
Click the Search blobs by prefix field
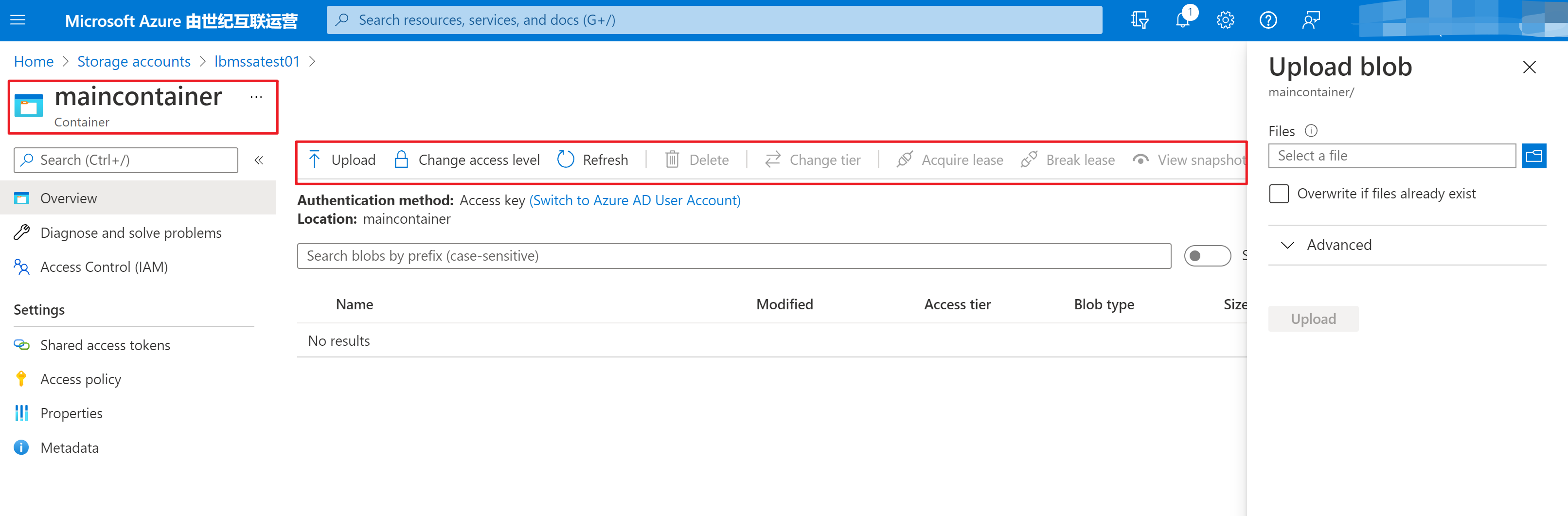[733, 255]
